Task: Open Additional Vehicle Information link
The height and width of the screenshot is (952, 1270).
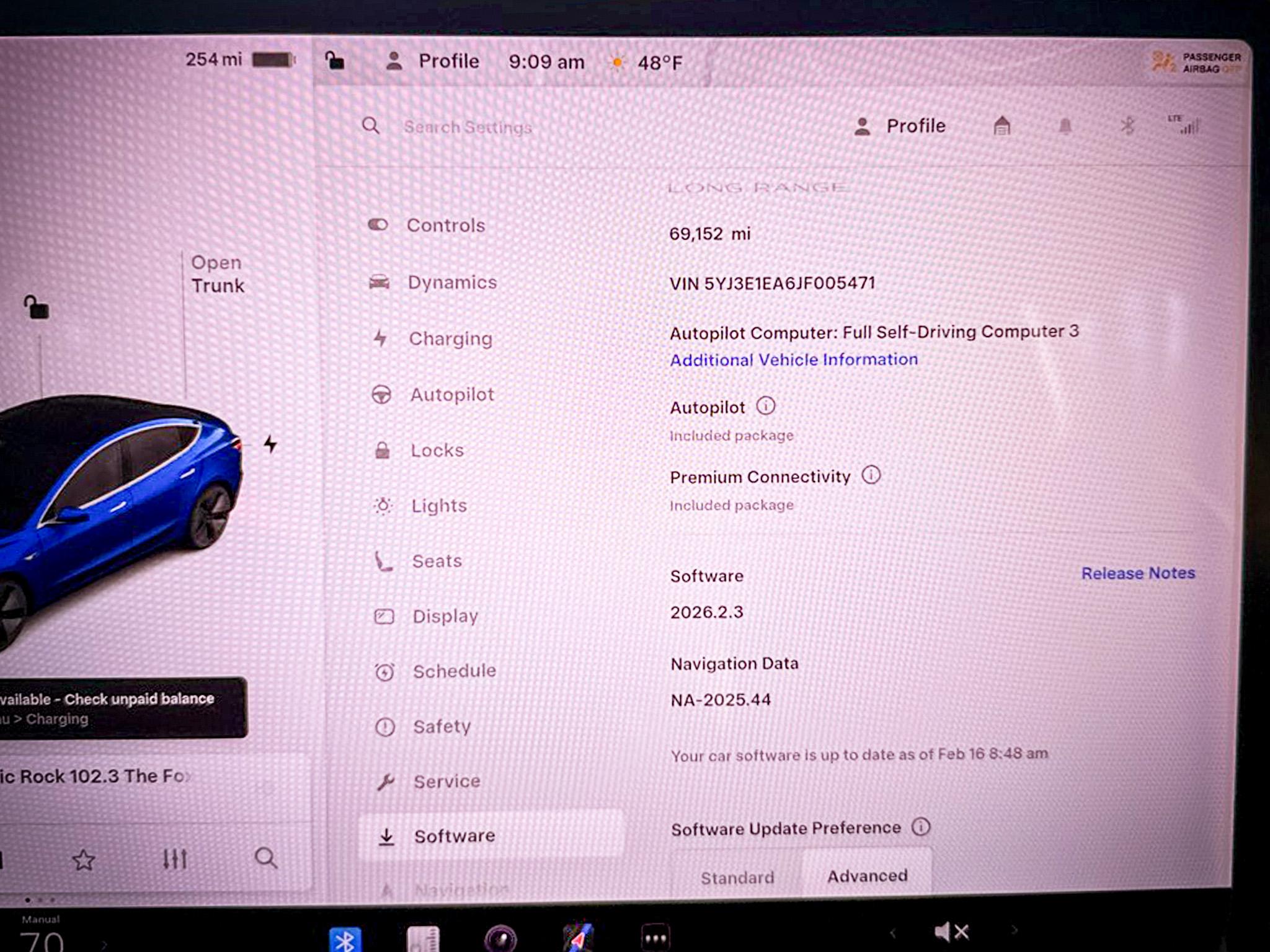Action: point(793,359)
